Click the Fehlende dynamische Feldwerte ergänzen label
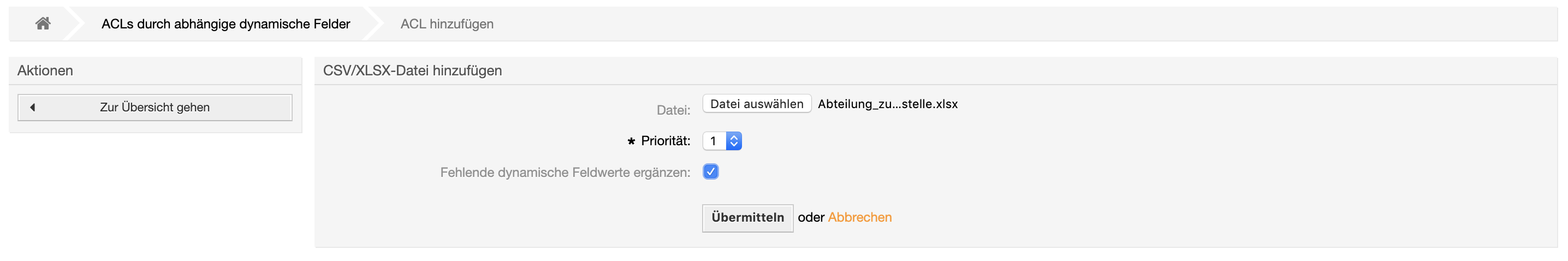This screenshot has width=1568, height=261. coord(565,173)
